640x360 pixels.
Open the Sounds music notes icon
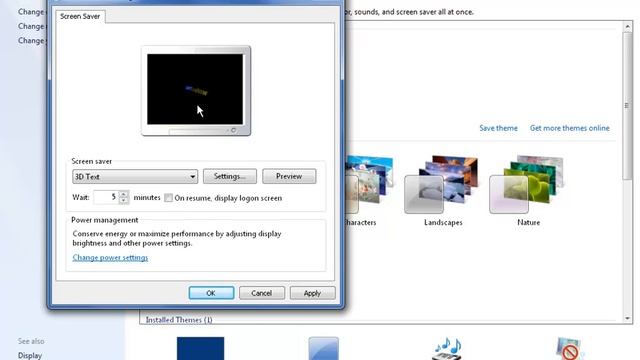[447, 348]
